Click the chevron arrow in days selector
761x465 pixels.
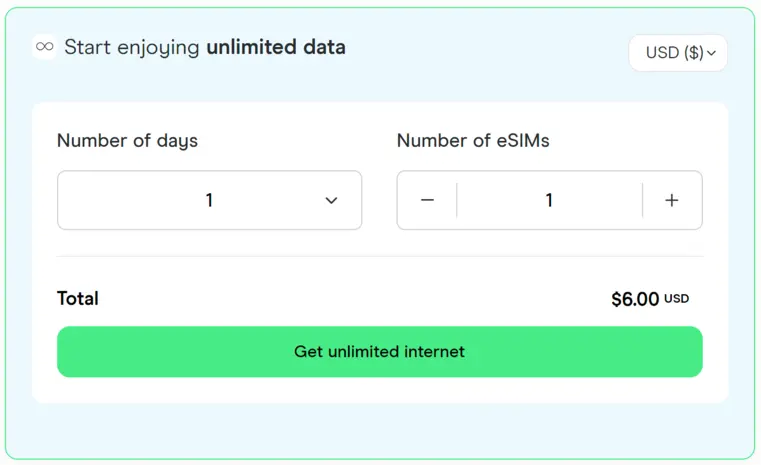(331, 200)
